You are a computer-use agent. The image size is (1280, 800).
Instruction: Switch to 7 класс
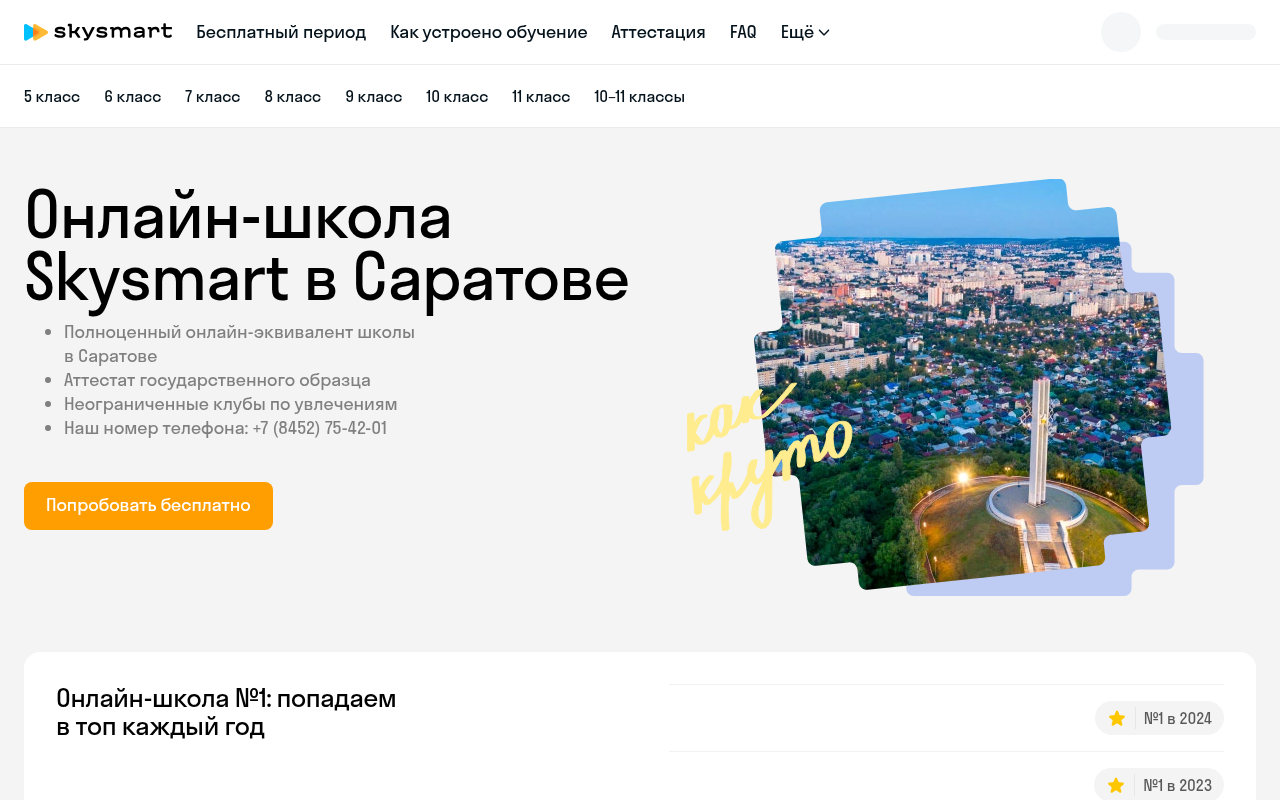click(x=213, y=96)
